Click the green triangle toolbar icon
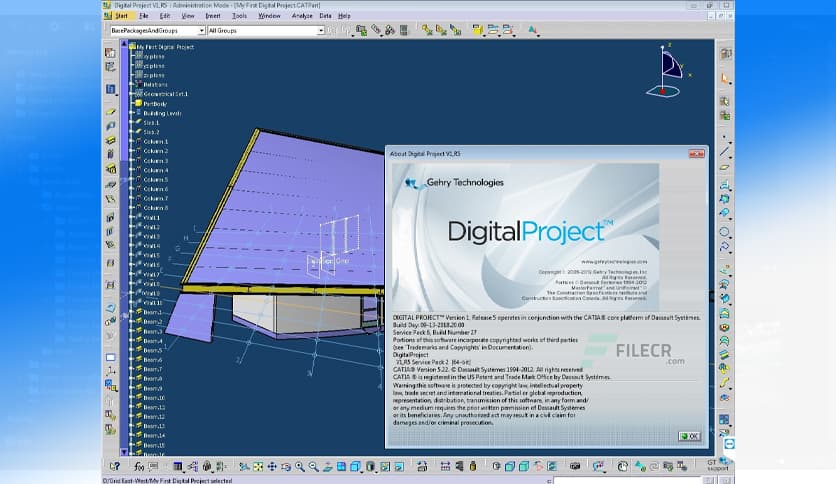The width and height of the screenshot is (836, 484). pyautogui.click(x=532, y=30)
